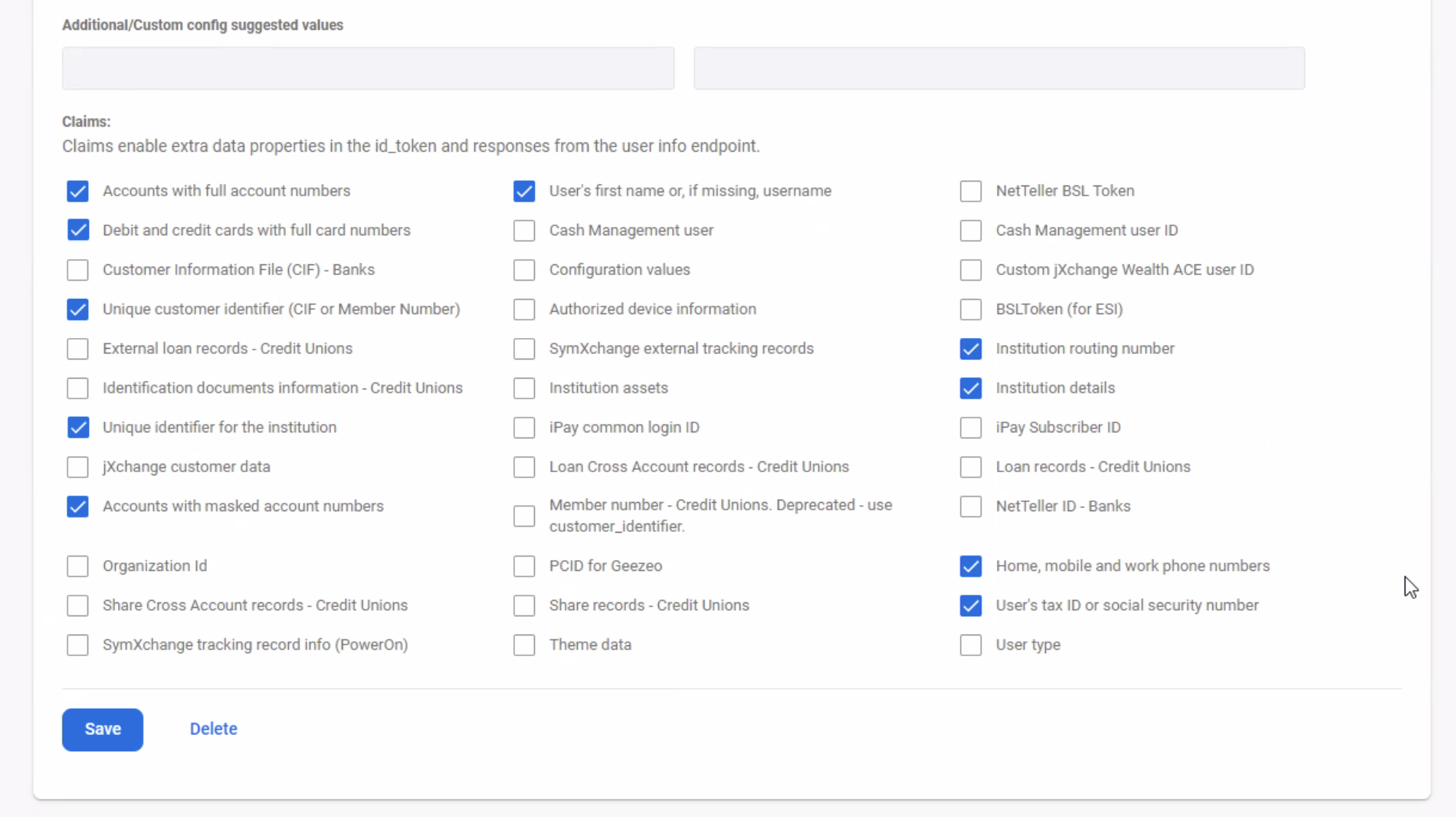Check Configuration values checkbox
The width and height of the screenshot is (1456, 817).
coord(524,270)
